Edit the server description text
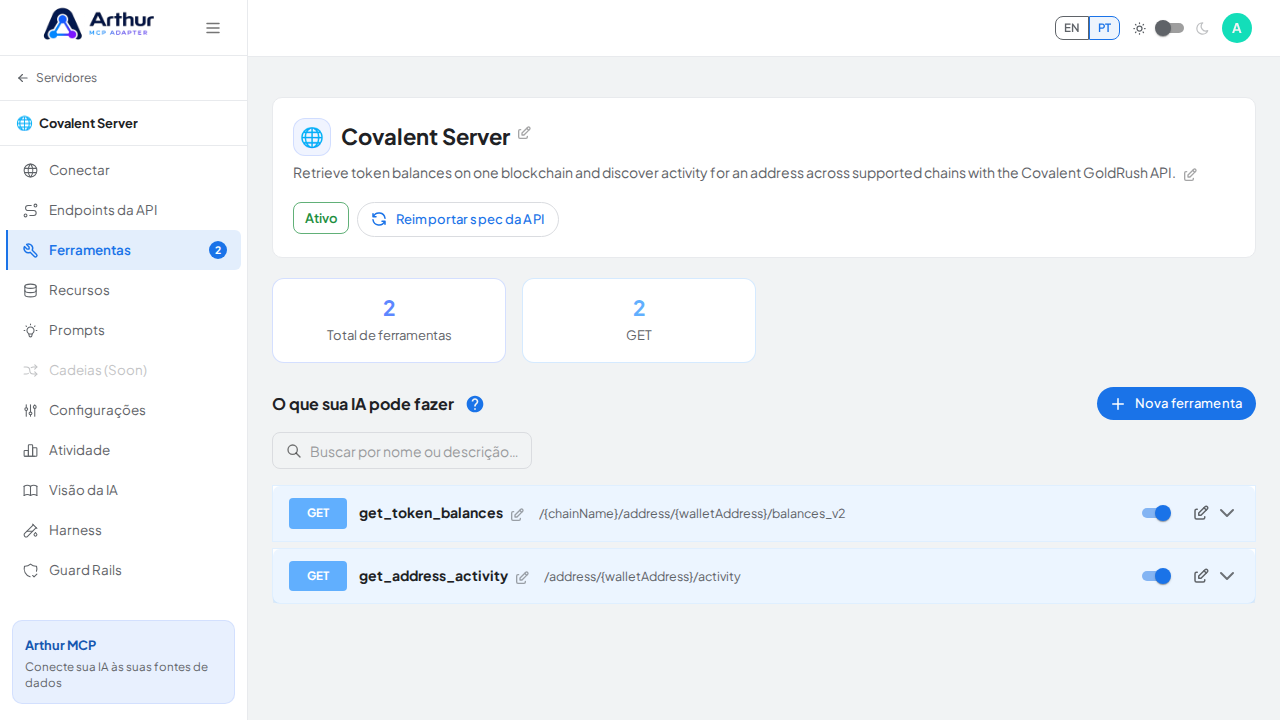 [x=1190, y=174]
